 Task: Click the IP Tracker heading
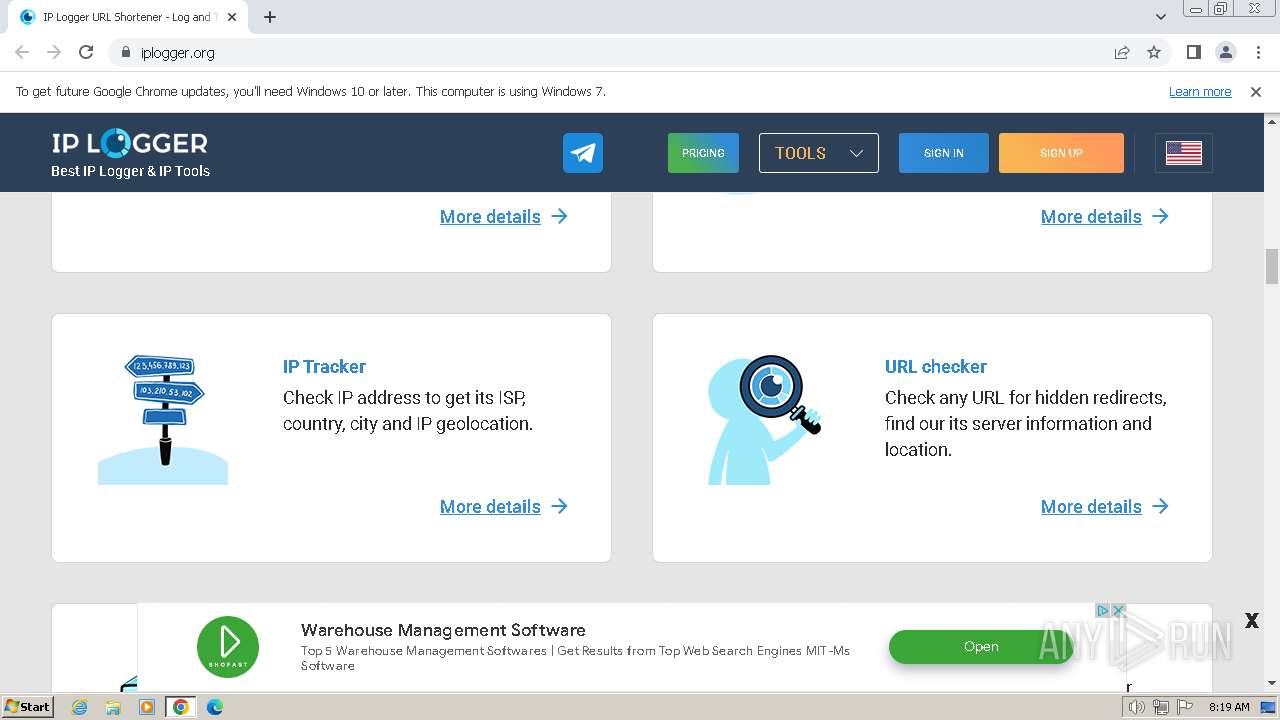(x=324, y=366)
